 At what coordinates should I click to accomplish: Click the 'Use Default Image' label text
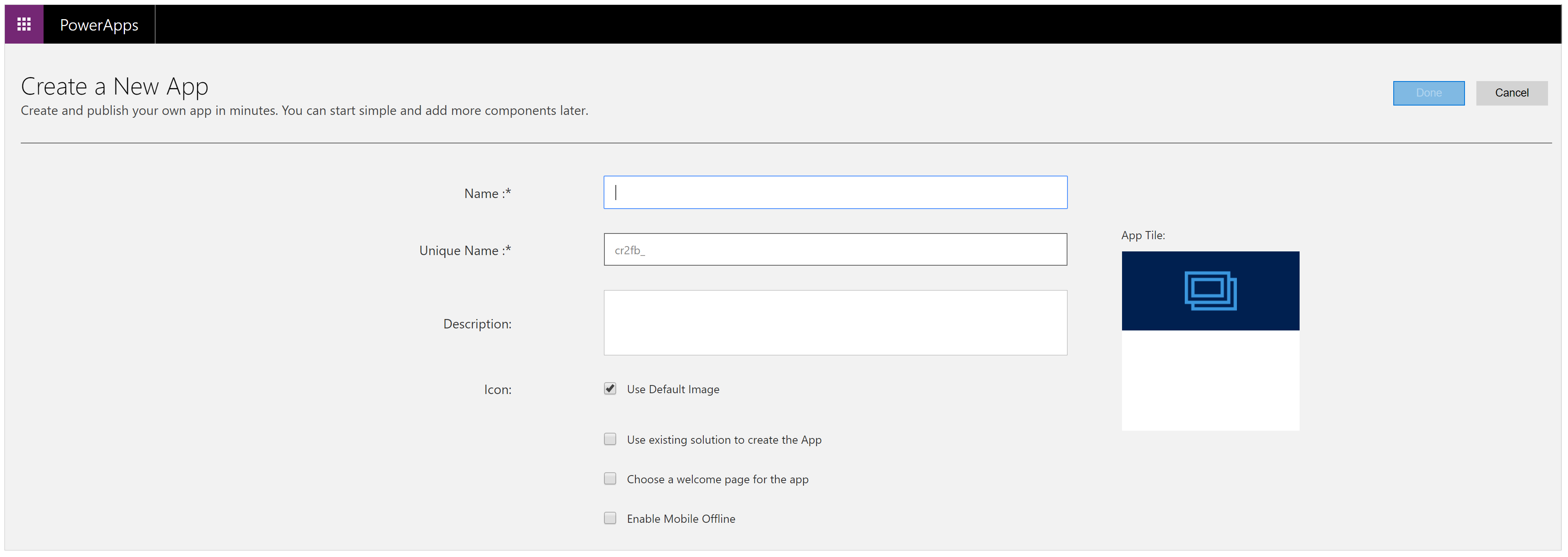click(x=672, y=389)
